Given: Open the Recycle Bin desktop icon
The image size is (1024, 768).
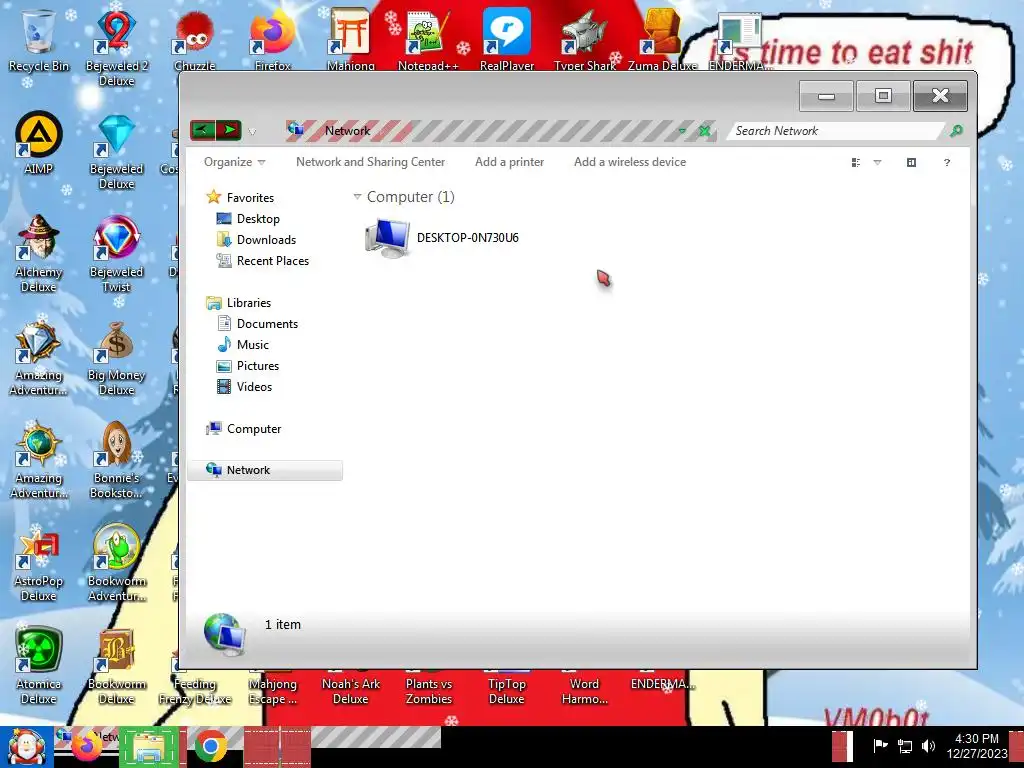Looking at the screenshot, I should pos(39,39).
